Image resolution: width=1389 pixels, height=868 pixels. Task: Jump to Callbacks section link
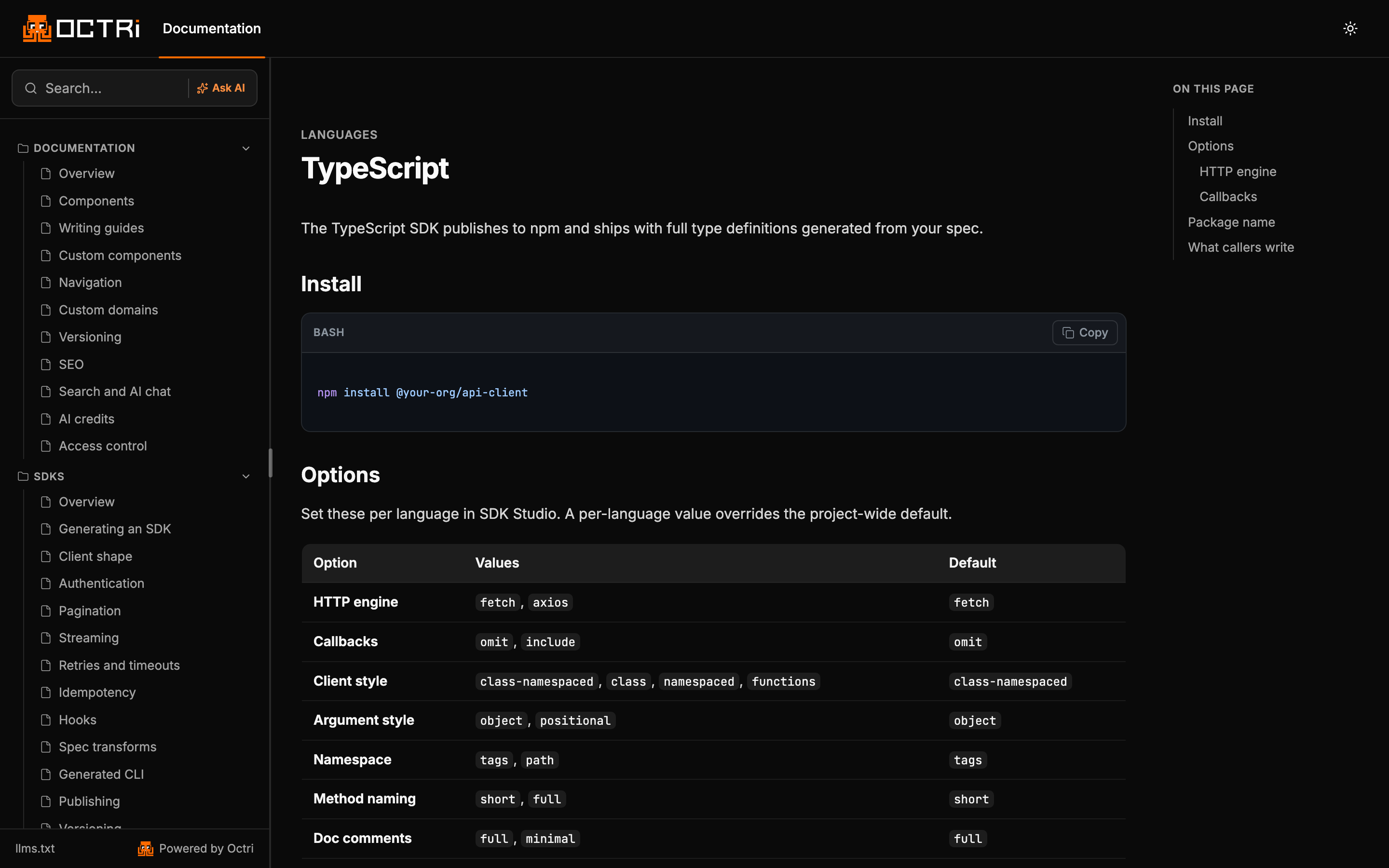tap(1228, 196)
